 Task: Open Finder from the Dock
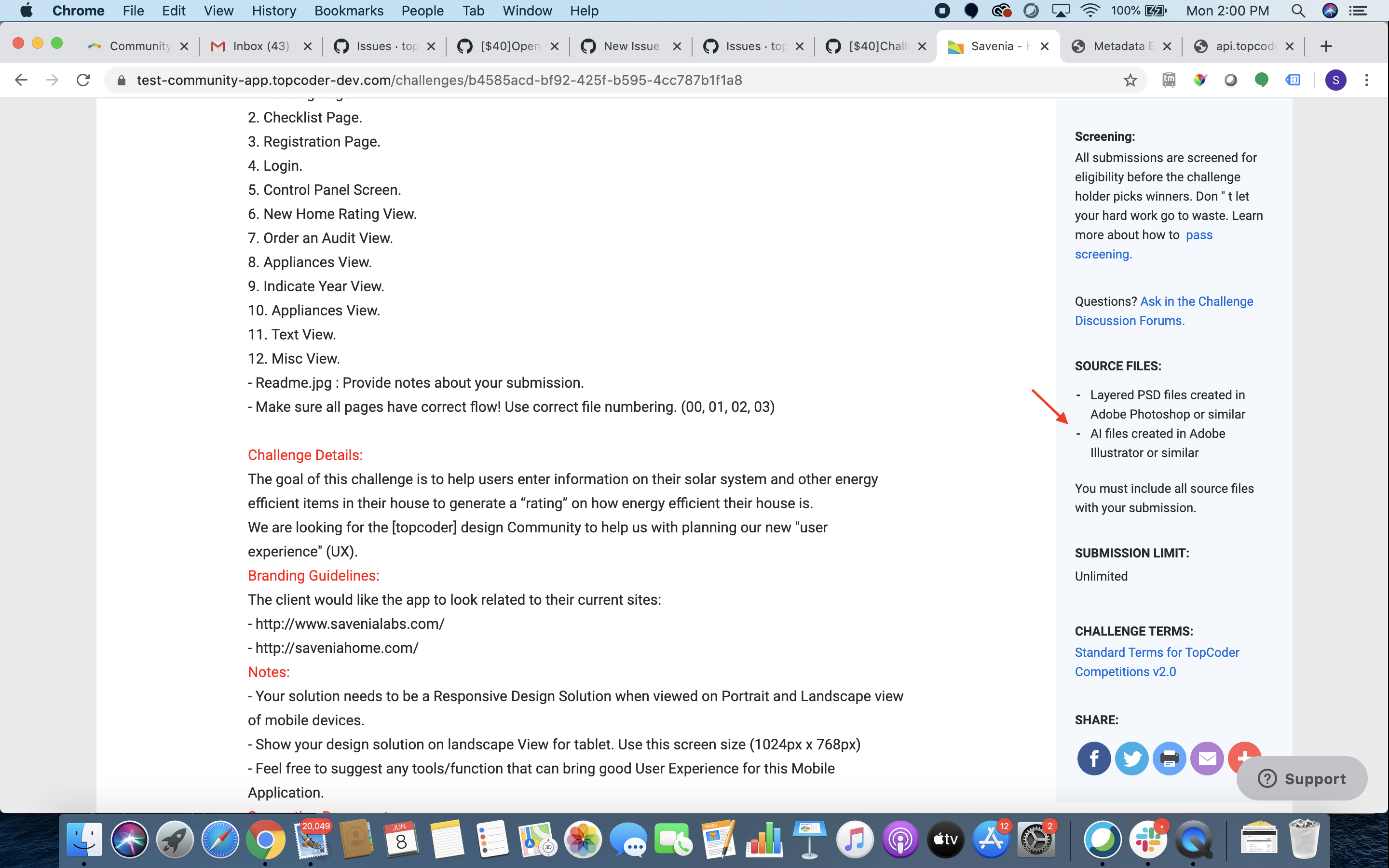pos(84,839)
